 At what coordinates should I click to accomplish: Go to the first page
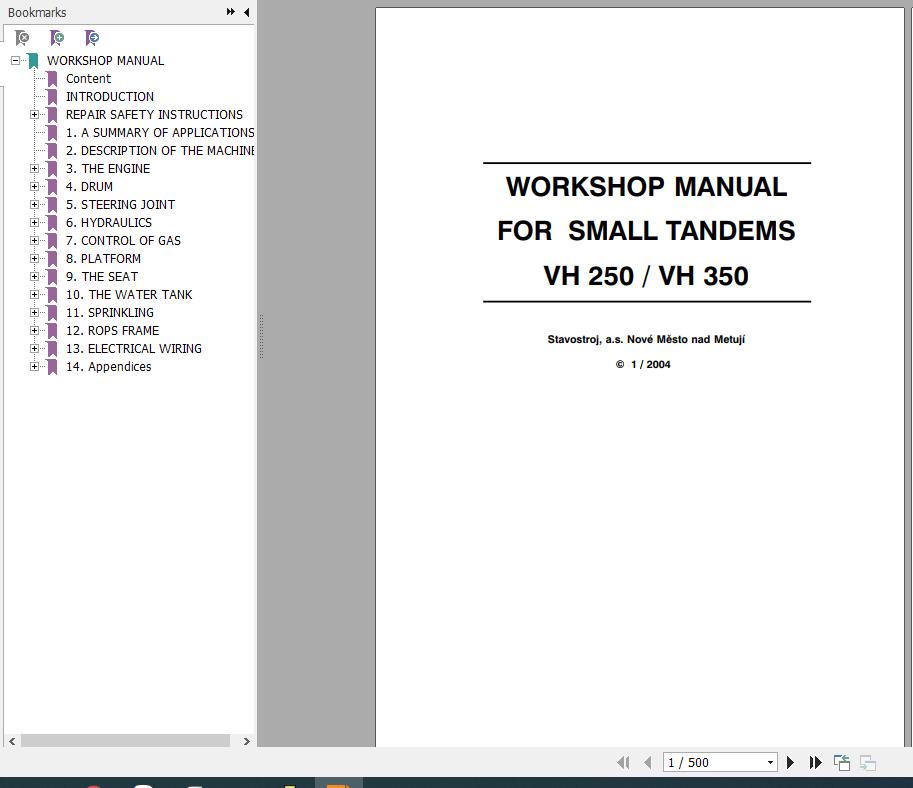tap(623, 762)
